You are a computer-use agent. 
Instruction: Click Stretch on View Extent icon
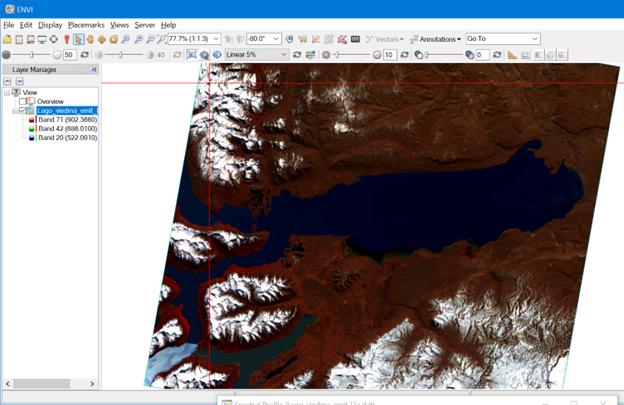pos(192,55)
